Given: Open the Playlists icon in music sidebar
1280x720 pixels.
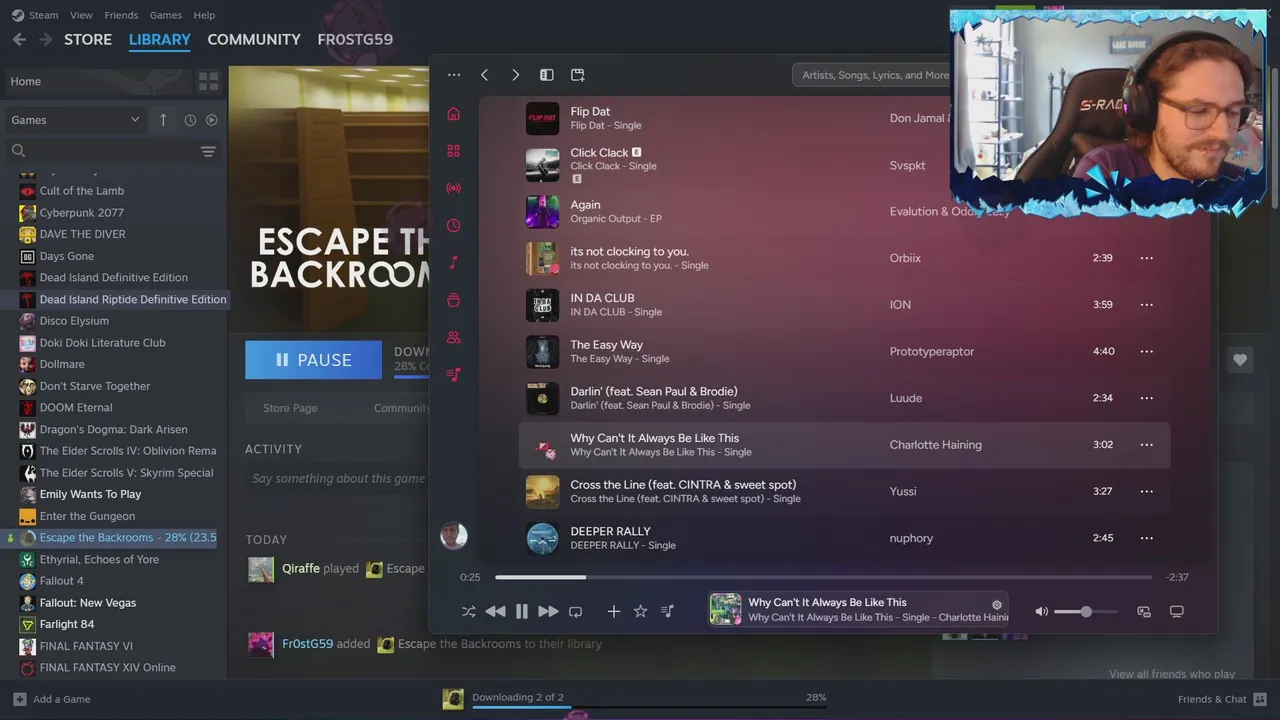Looking at the screenshot, I should [453, 374].
